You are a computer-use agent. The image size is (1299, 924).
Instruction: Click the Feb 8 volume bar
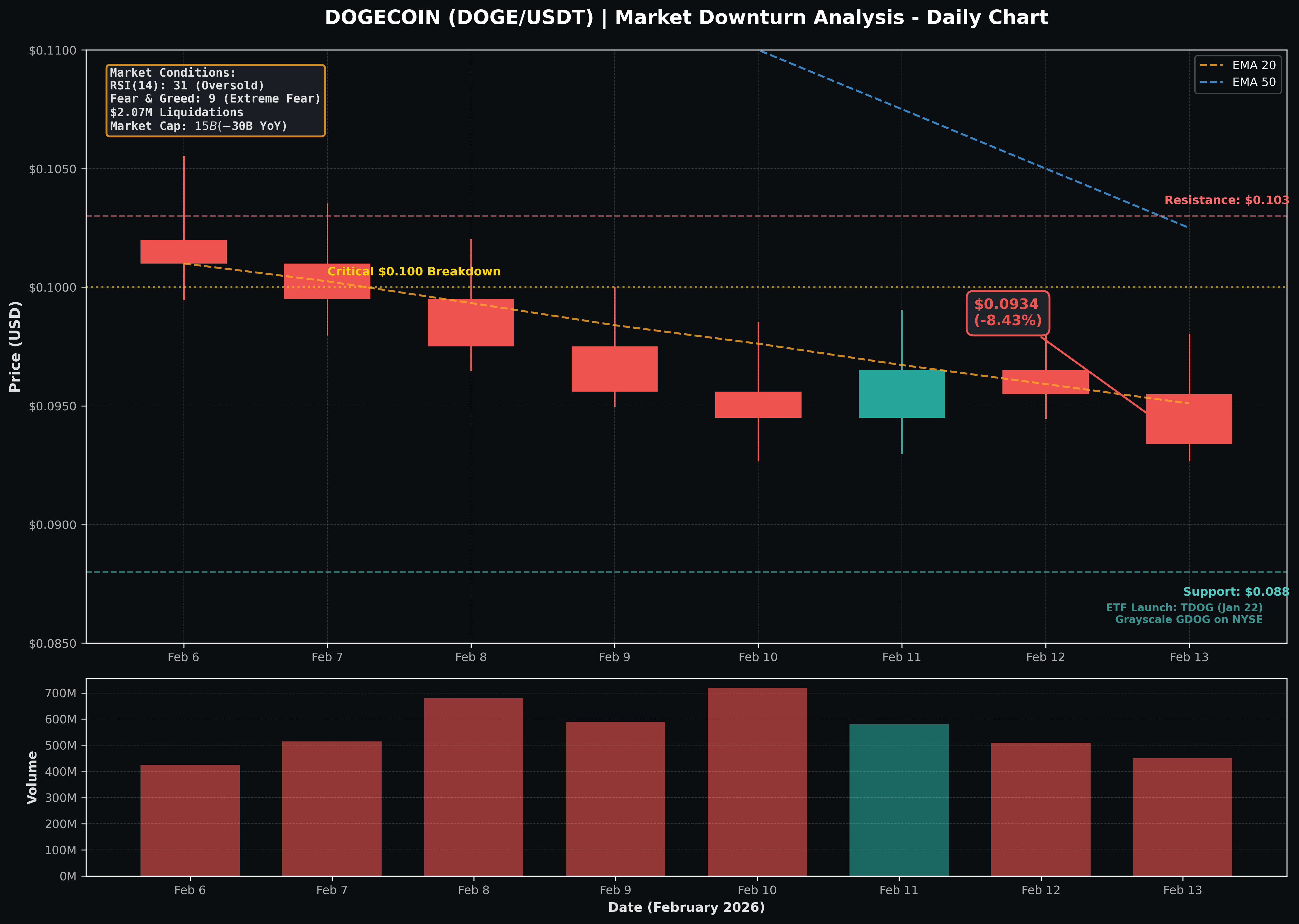473,787
